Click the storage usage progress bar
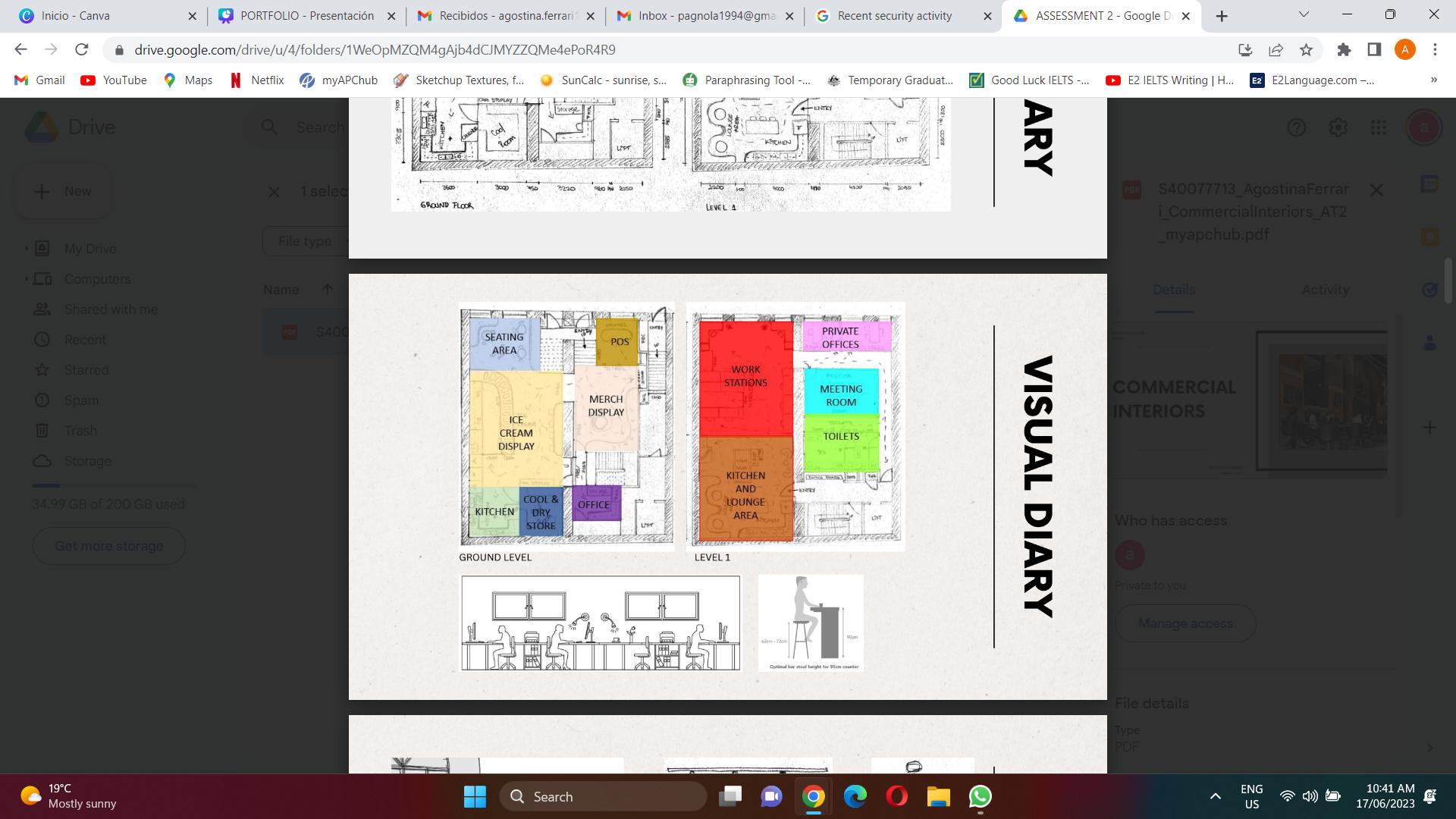This screenshot has height=819, width=1456. pyautogui.click(x=114, y=485)
